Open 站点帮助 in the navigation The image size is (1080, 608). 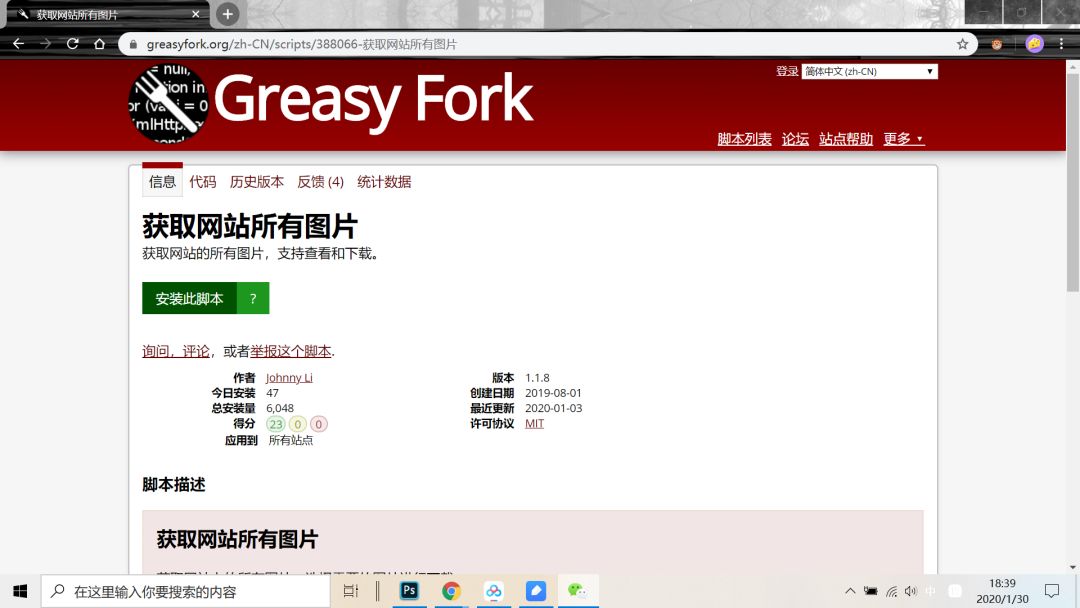coord(846,139)
